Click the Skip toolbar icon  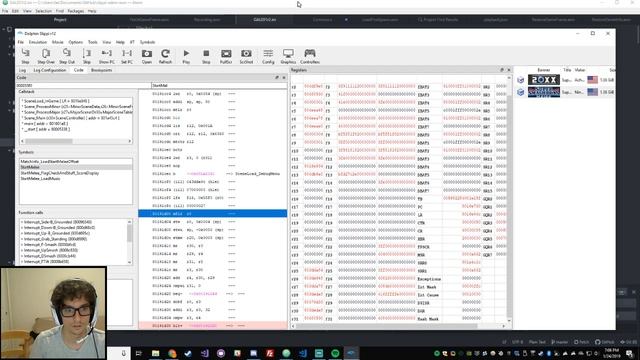87,56
